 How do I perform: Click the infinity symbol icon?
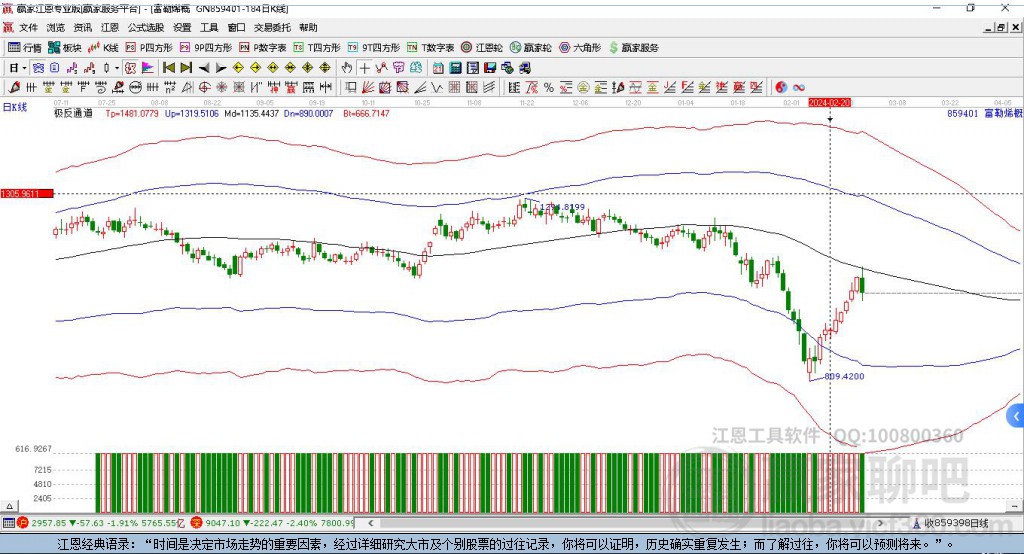799,87
